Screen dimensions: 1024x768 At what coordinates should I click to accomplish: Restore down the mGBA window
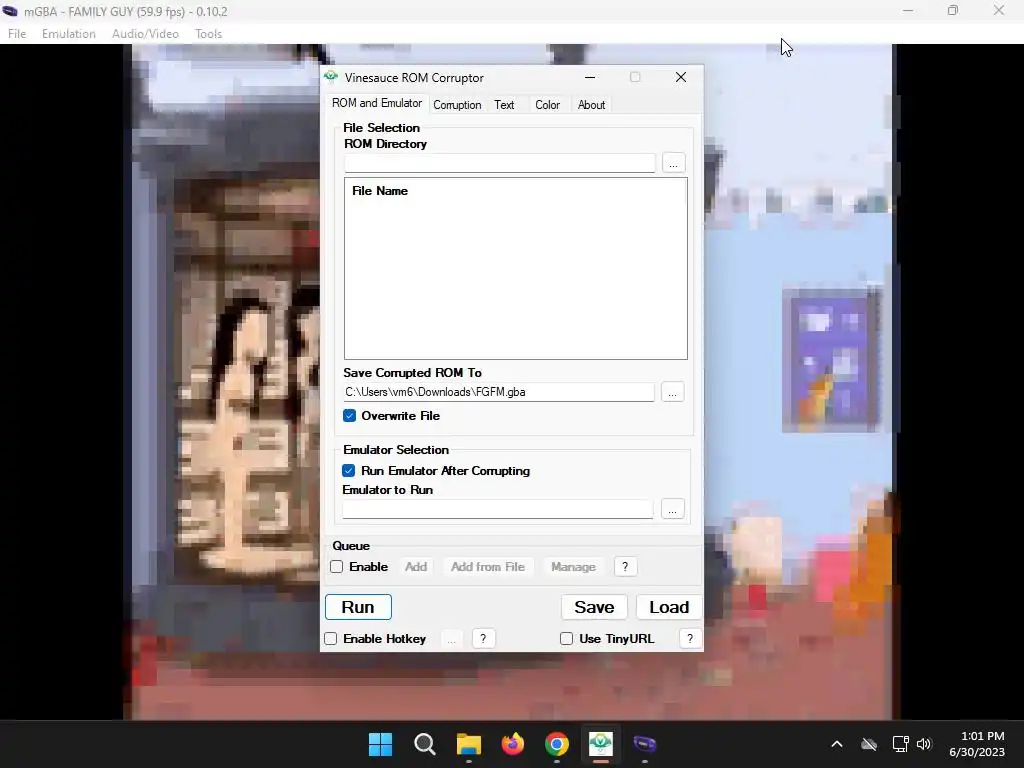point(953,10)
